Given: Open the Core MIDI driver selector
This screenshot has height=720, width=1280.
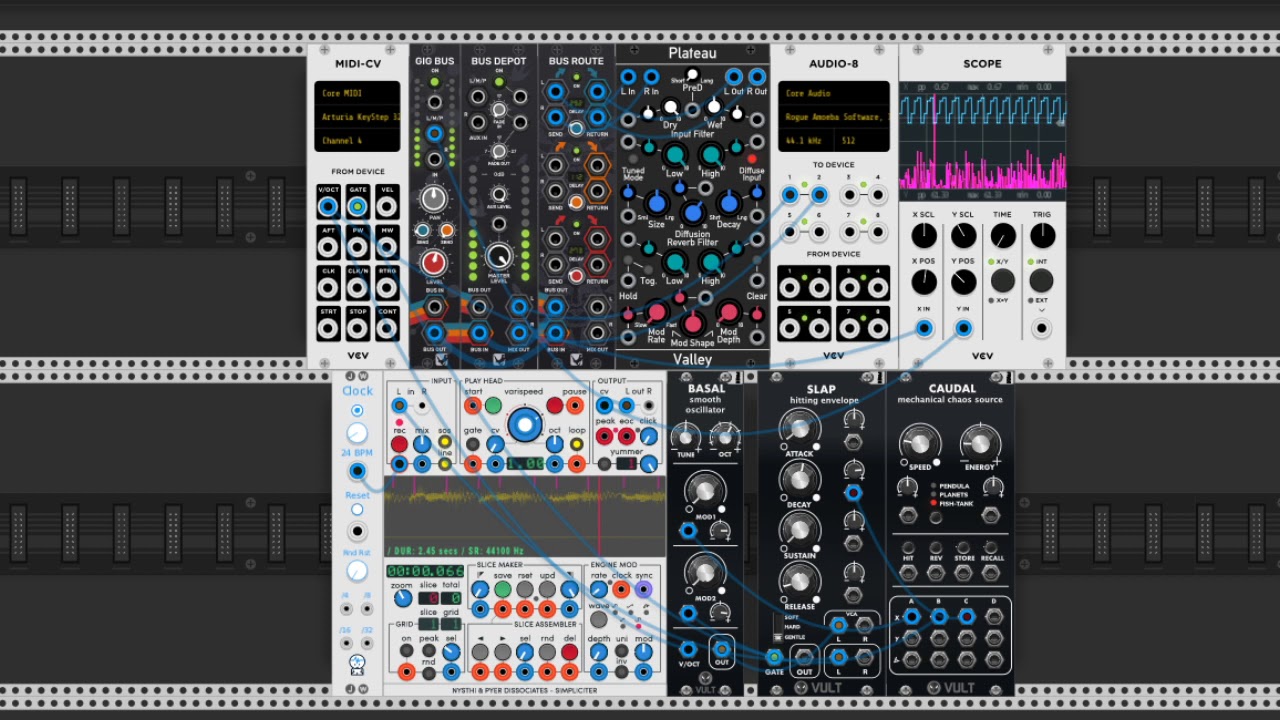Looking at the screenshot, I should tap(357, 93).
